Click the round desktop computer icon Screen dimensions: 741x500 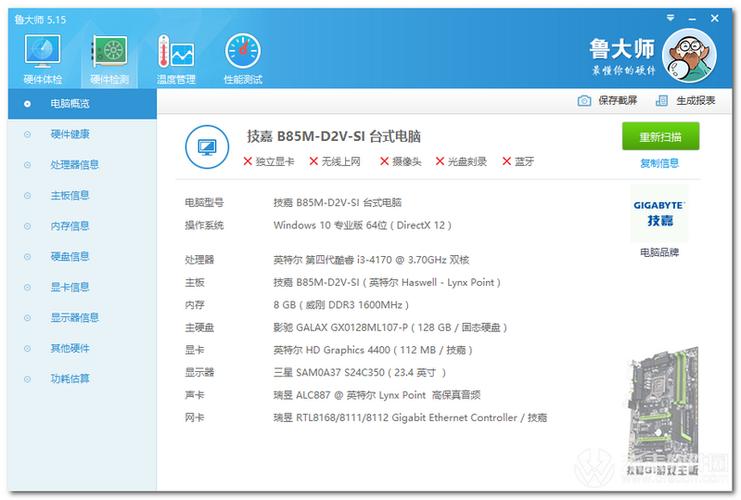[x=207, y=147]
